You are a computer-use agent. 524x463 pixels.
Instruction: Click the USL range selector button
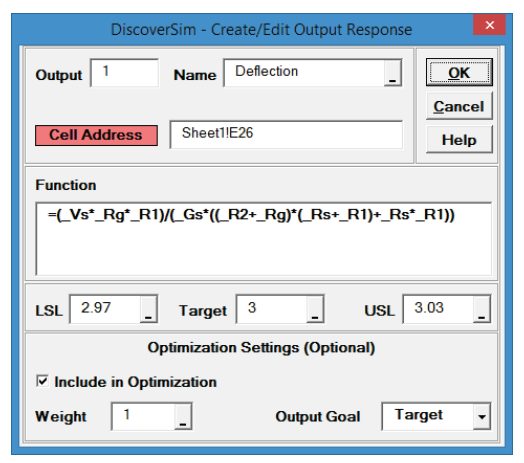[x=482, y=309]
